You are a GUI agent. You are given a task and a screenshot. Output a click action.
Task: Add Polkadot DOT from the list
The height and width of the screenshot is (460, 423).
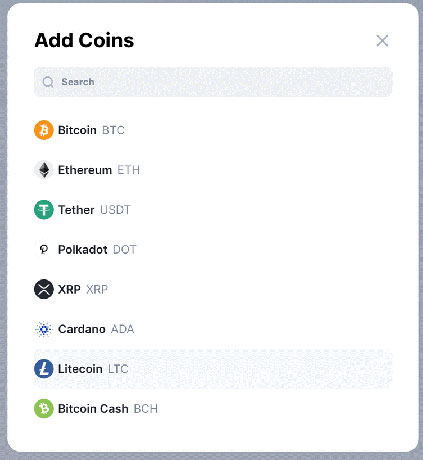(213, 249)
